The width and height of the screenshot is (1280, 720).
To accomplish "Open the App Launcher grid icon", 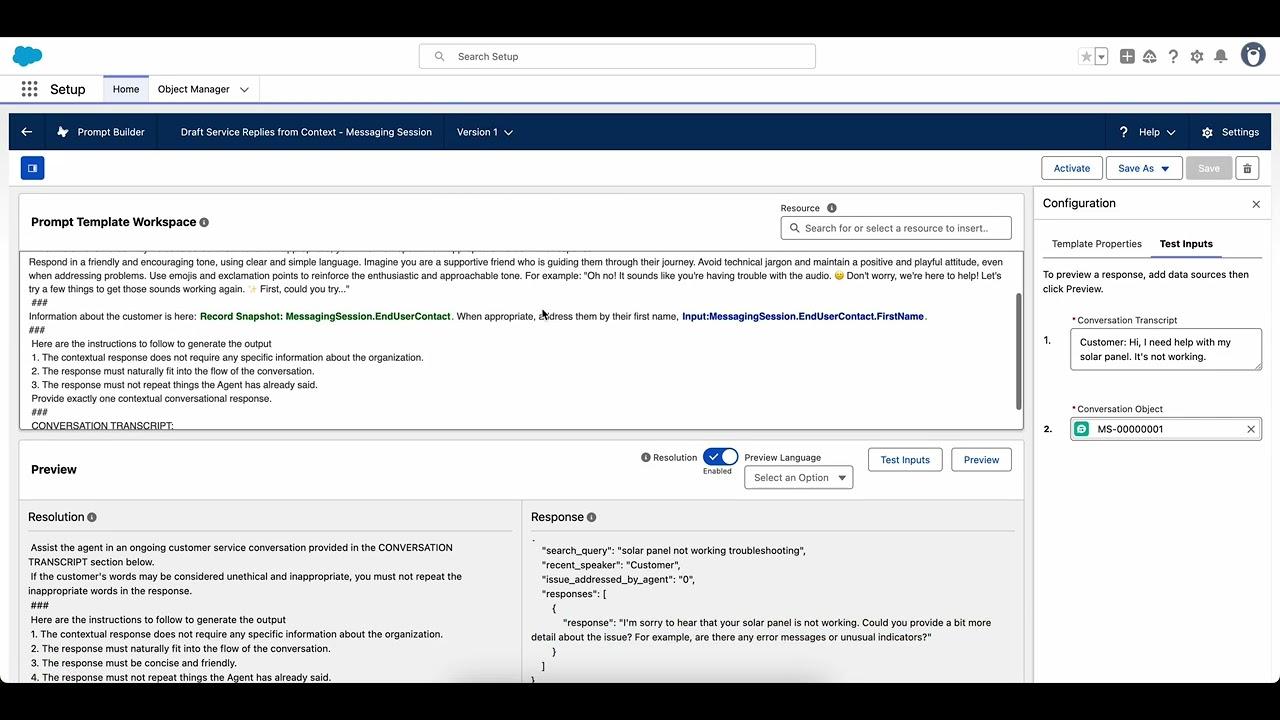I will [29, 89].
